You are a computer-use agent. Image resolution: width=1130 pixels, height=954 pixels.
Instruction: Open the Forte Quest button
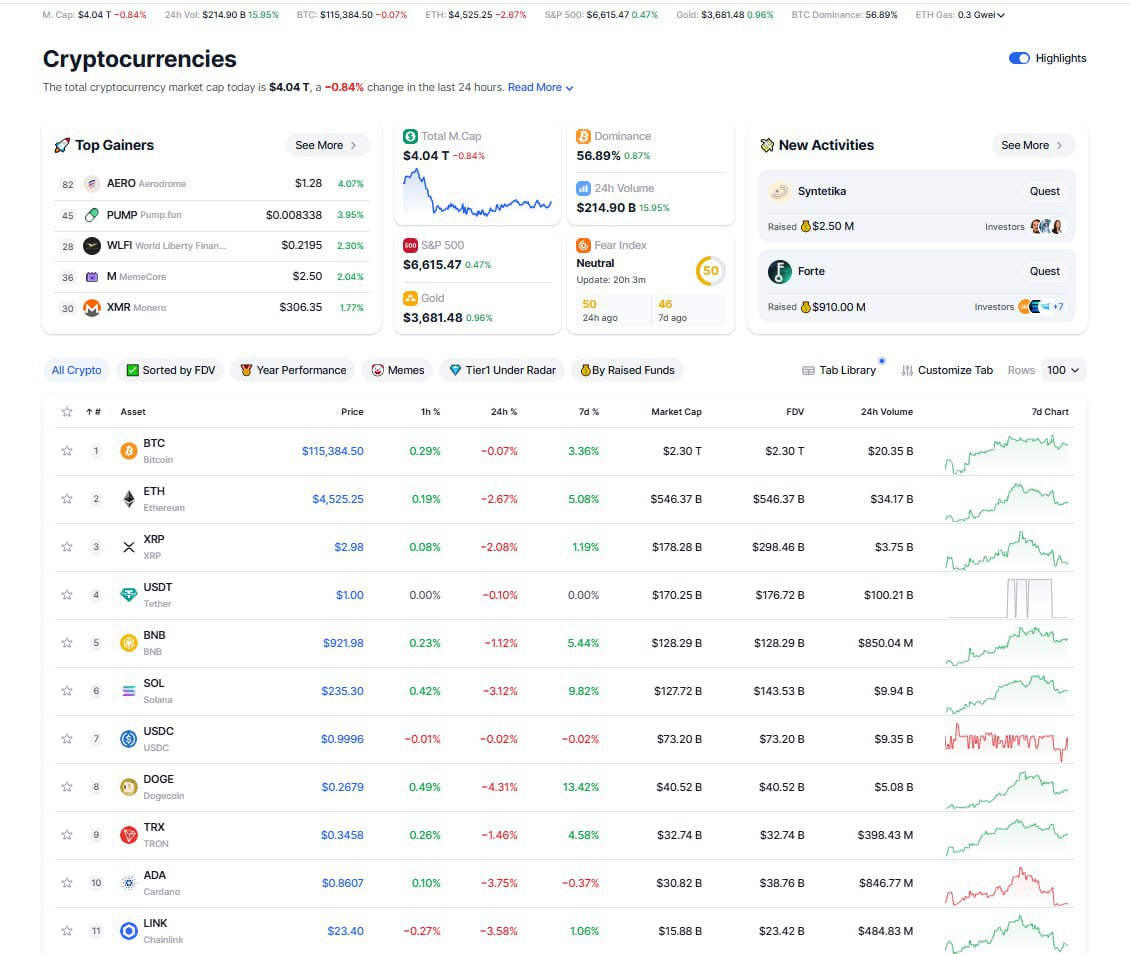[x=1044, y=272]
